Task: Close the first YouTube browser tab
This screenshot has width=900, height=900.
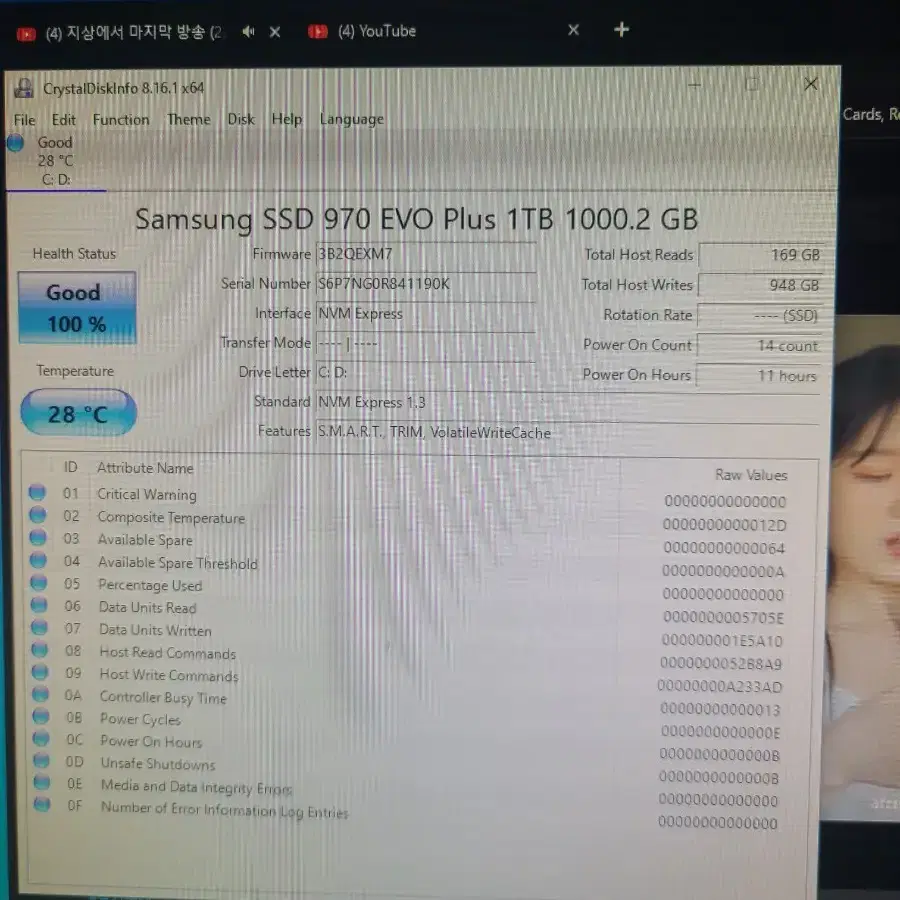Action: 275,32
